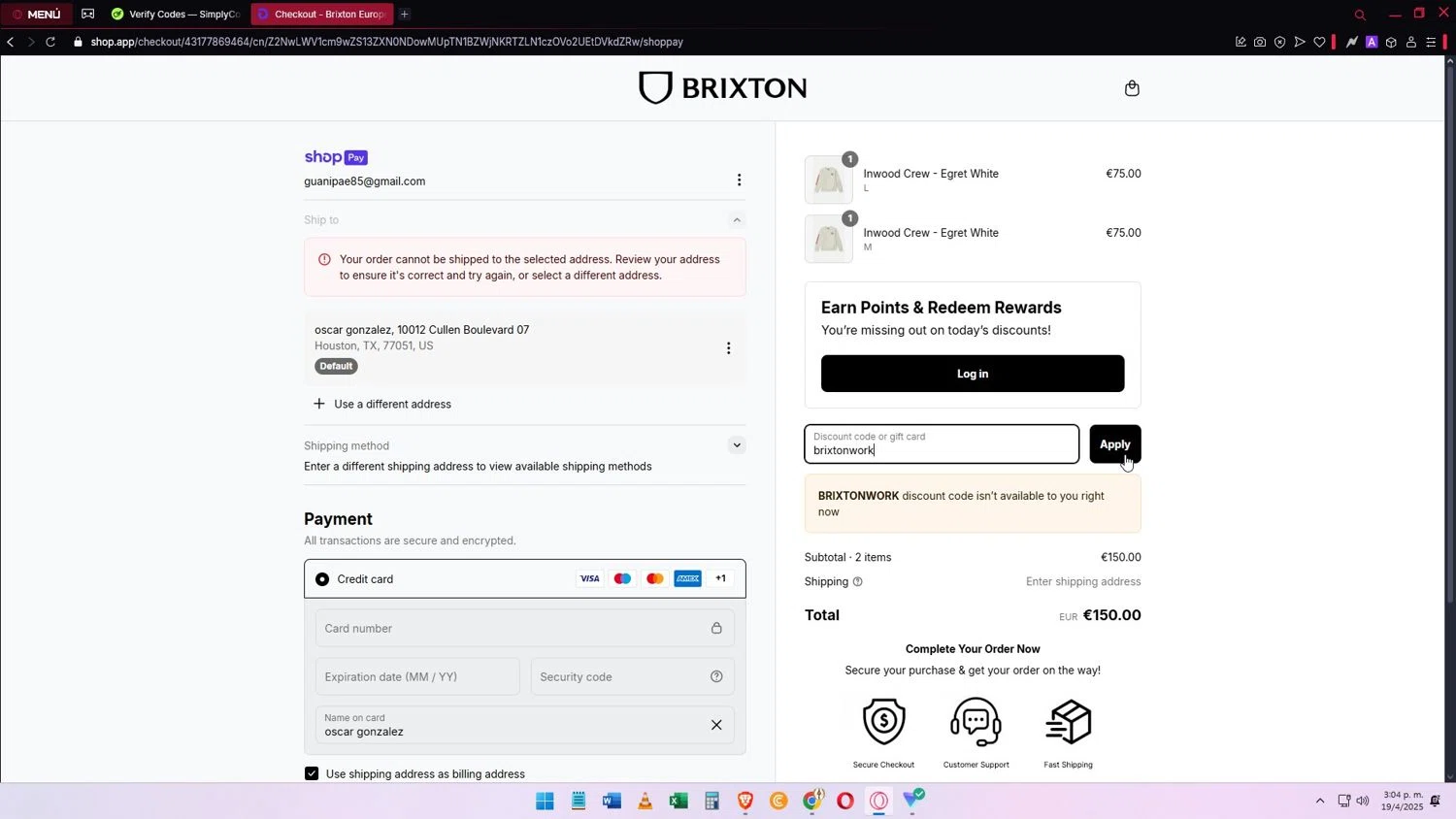Viewport: 1456px width, 819px height.
Task: Open the Opera GX MENÚ
Action: click(x=36, y=14)
